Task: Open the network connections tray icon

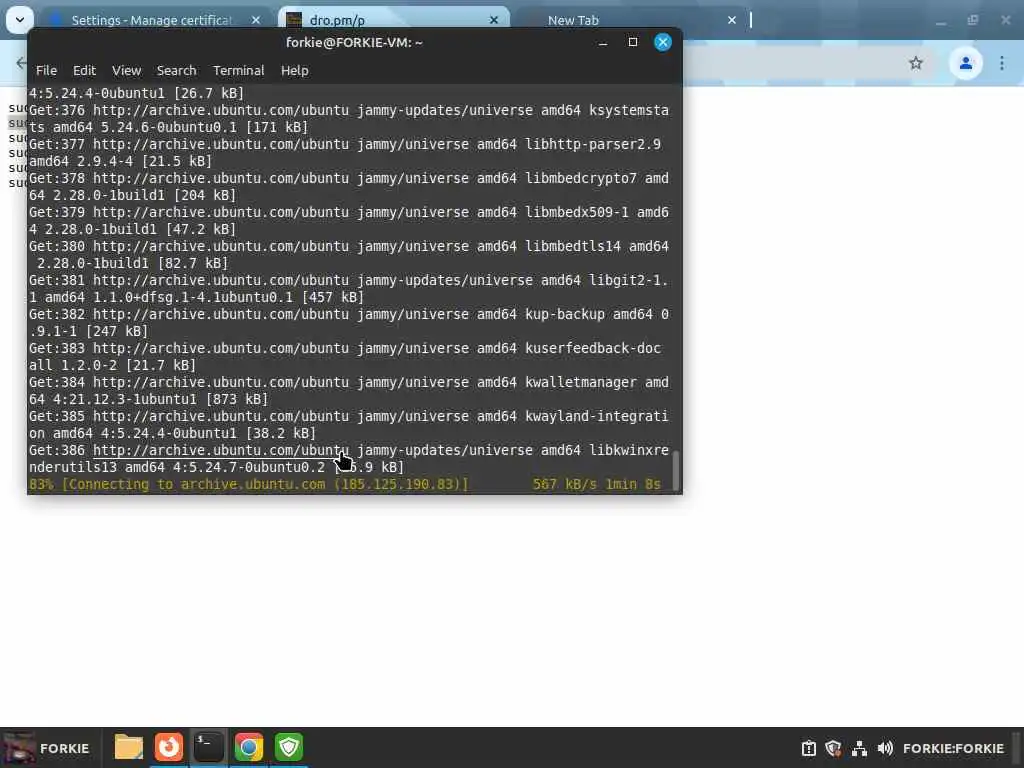Action: tap(859, 748)
